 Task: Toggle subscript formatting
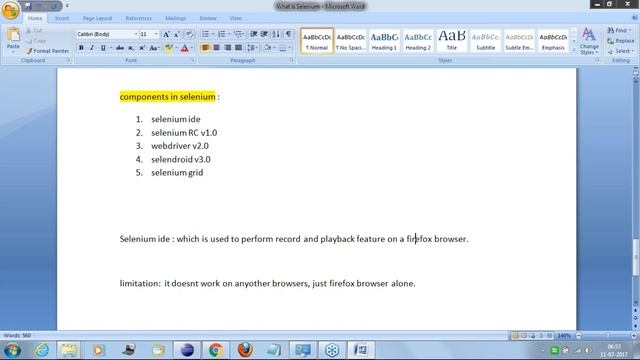click(x=131, y=48)
